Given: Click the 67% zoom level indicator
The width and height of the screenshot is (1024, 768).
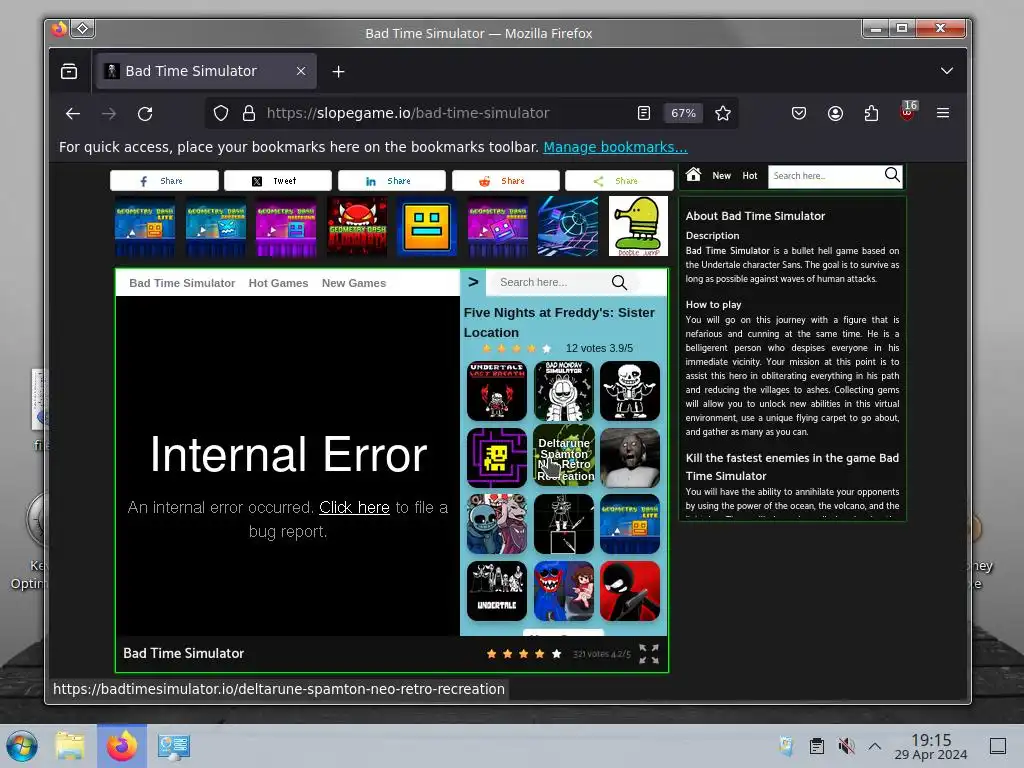Looking at the screenshot, I should (683, 114).
